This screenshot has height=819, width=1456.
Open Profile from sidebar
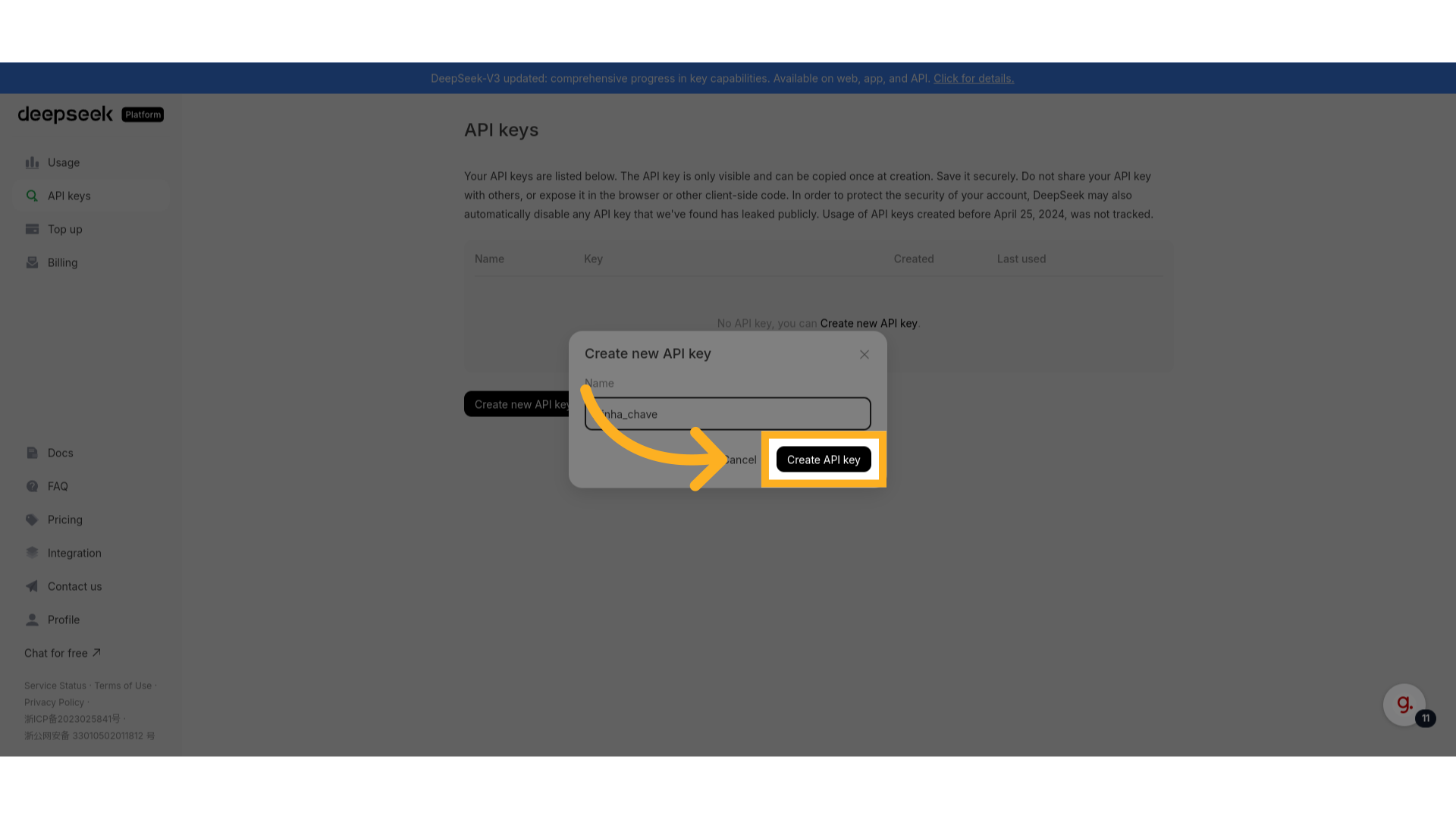coord(90,620)
